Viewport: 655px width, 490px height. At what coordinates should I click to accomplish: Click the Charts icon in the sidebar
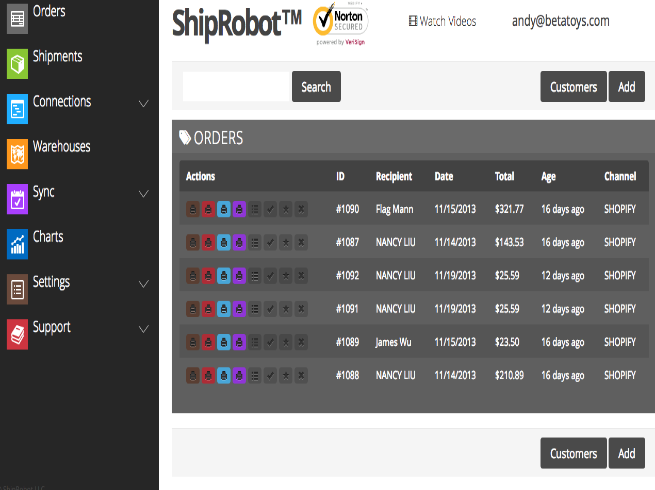click(x=17, y=243)
